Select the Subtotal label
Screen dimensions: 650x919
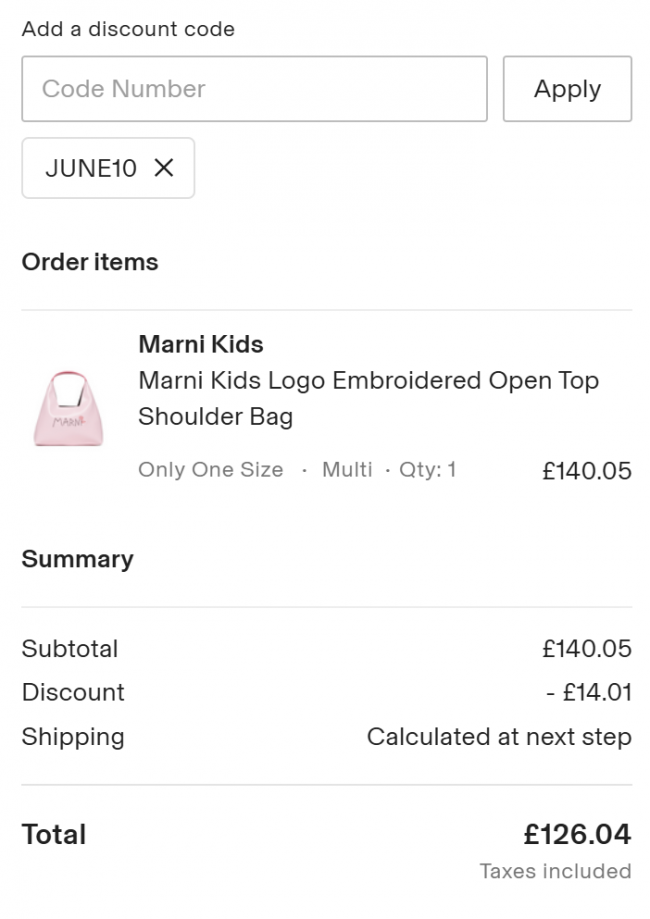[70, 649]
